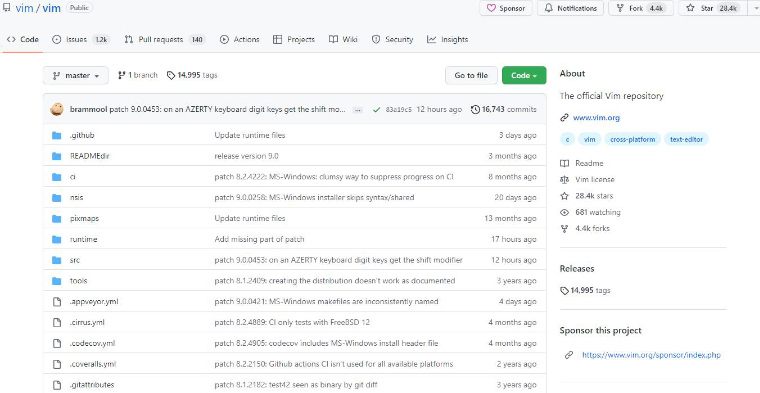Viewport: 760px width, 393px height.
Task: Click the 1 branch link
Action: coord(138,75)
